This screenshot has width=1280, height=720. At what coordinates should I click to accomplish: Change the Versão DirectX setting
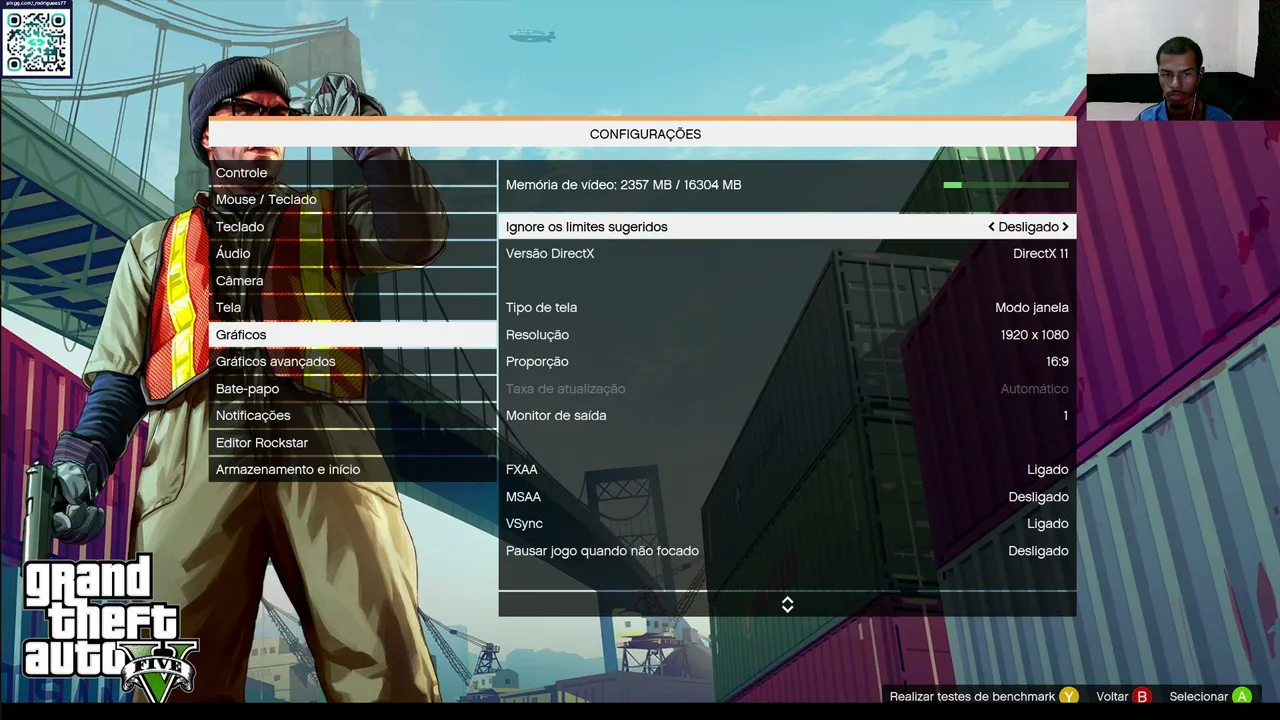pos(787,254)
